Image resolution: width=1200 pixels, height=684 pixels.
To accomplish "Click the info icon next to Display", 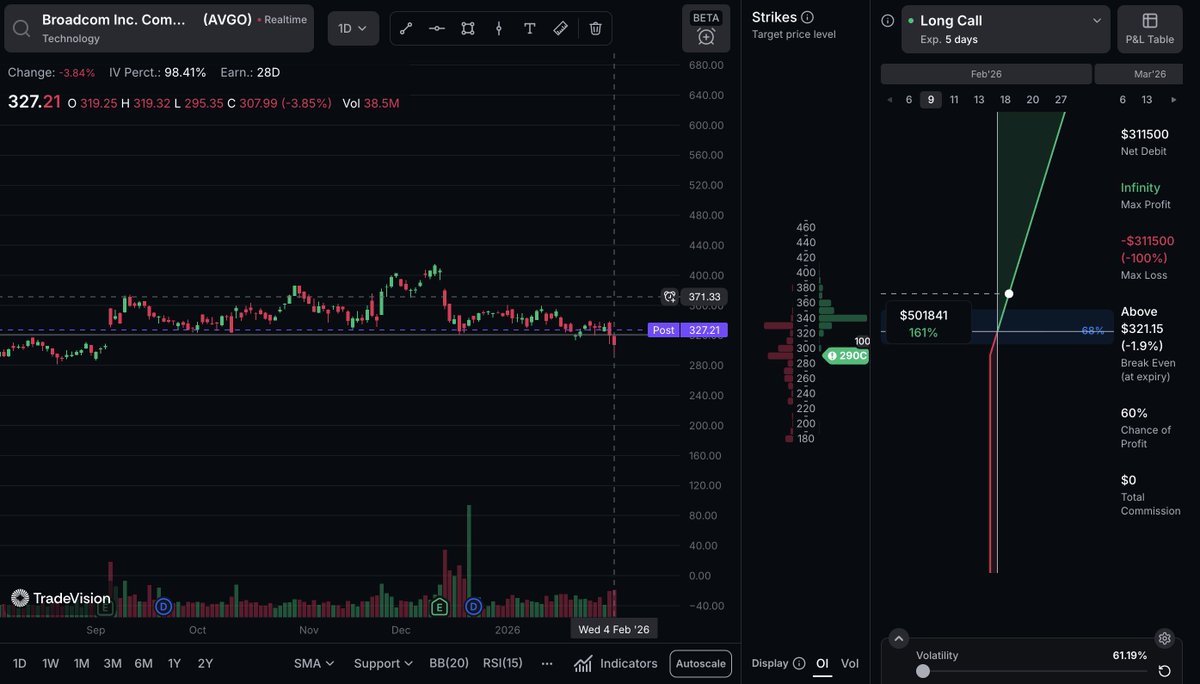I will pyautogui.click(x=799, y=663).
